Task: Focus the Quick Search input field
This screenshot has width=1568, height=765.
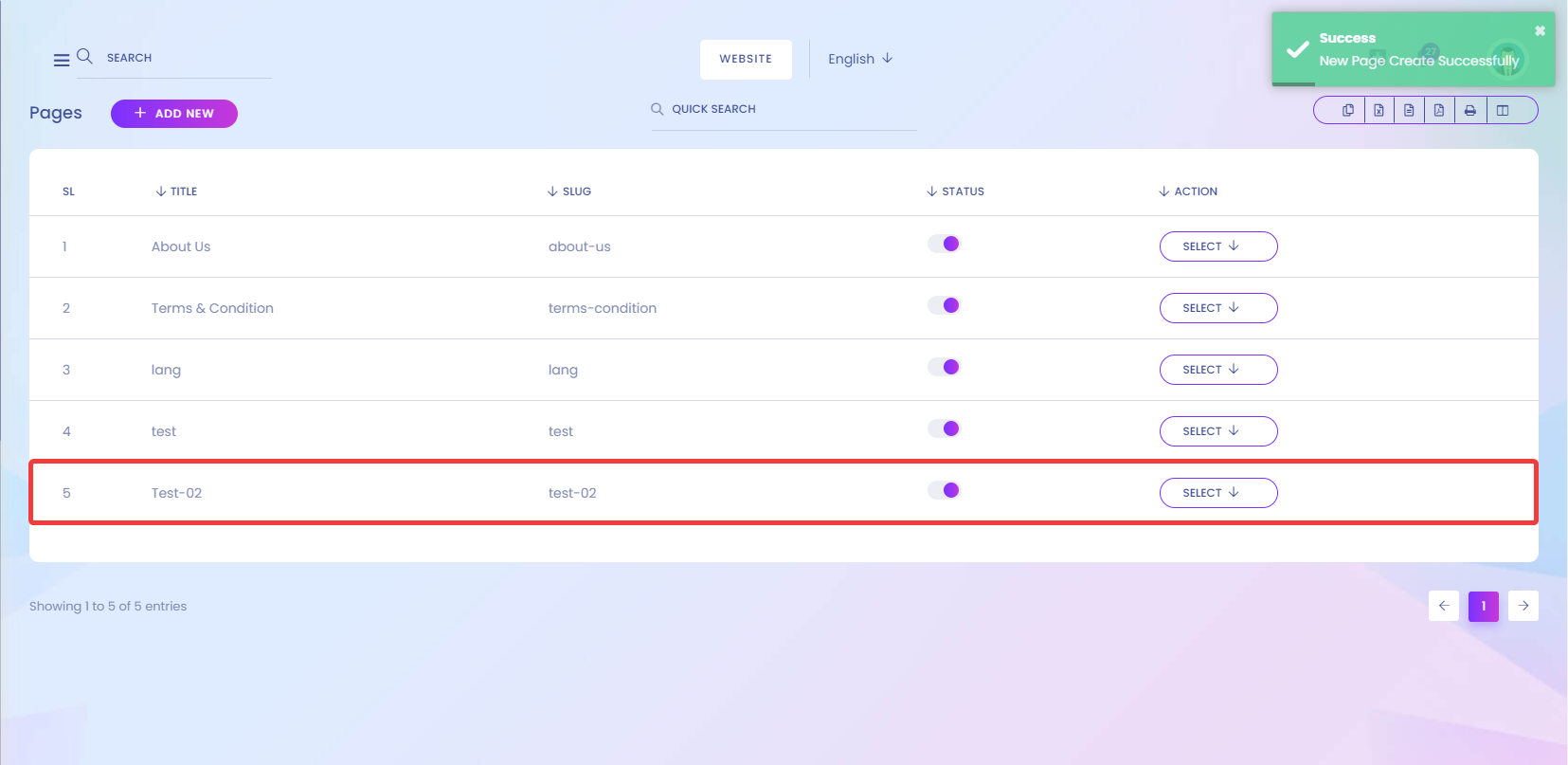Action: (x=784, y=110)
